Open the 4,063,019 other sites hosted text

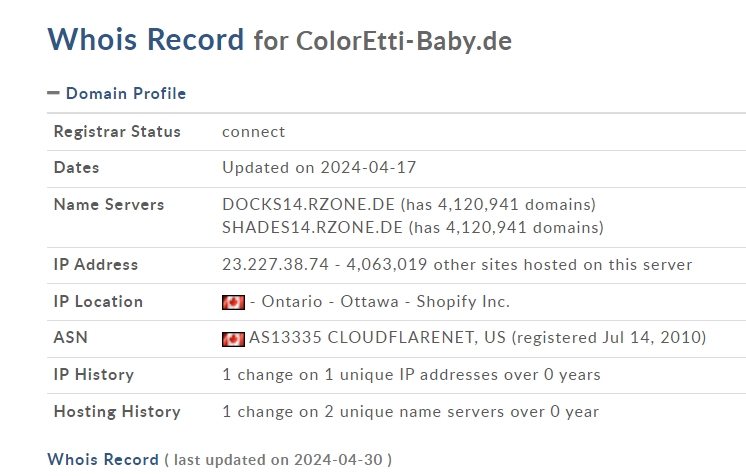click(x=519, y=264)
